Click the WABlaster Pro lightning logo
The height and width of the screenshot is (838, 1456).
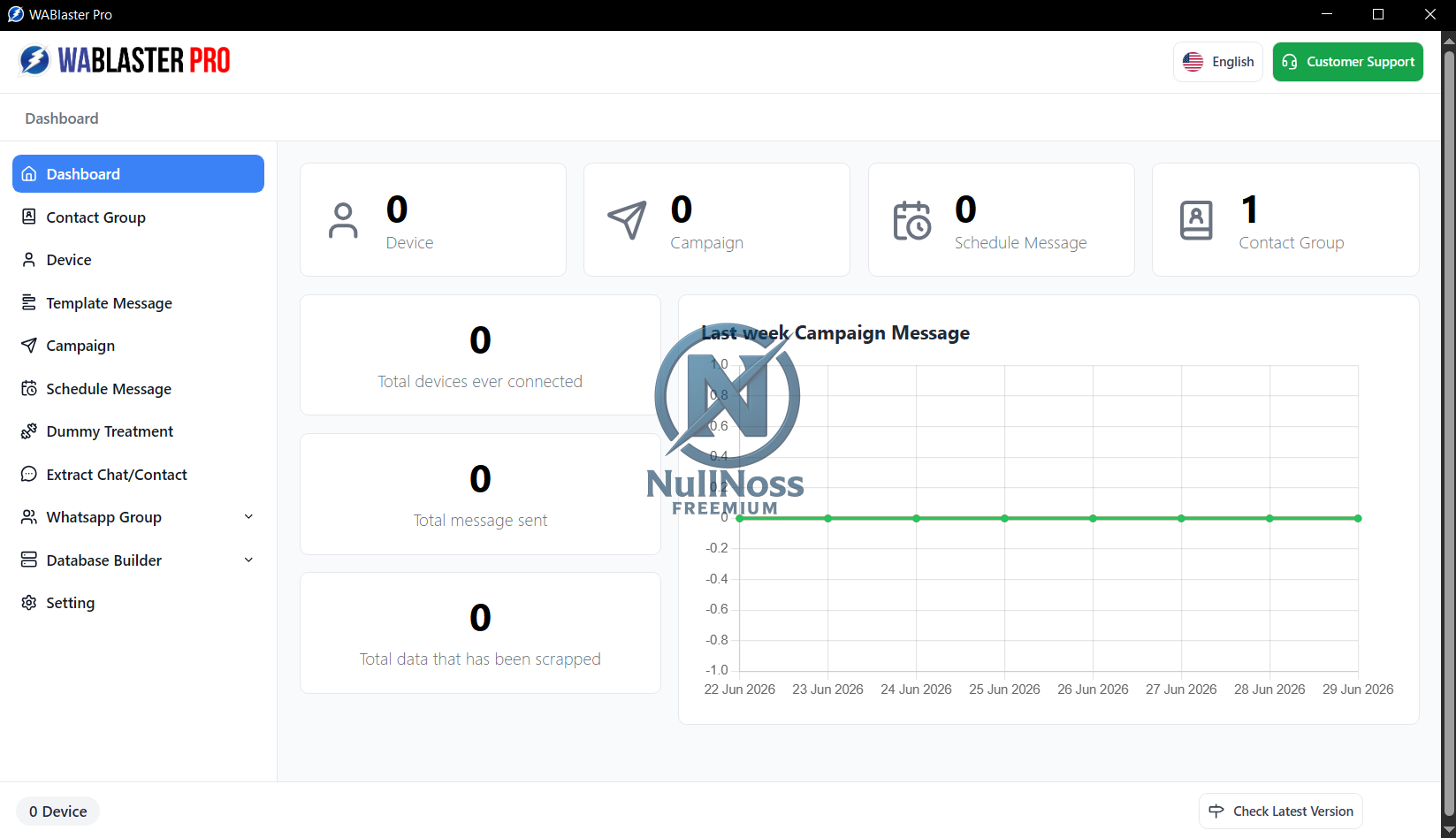point(34,60)
